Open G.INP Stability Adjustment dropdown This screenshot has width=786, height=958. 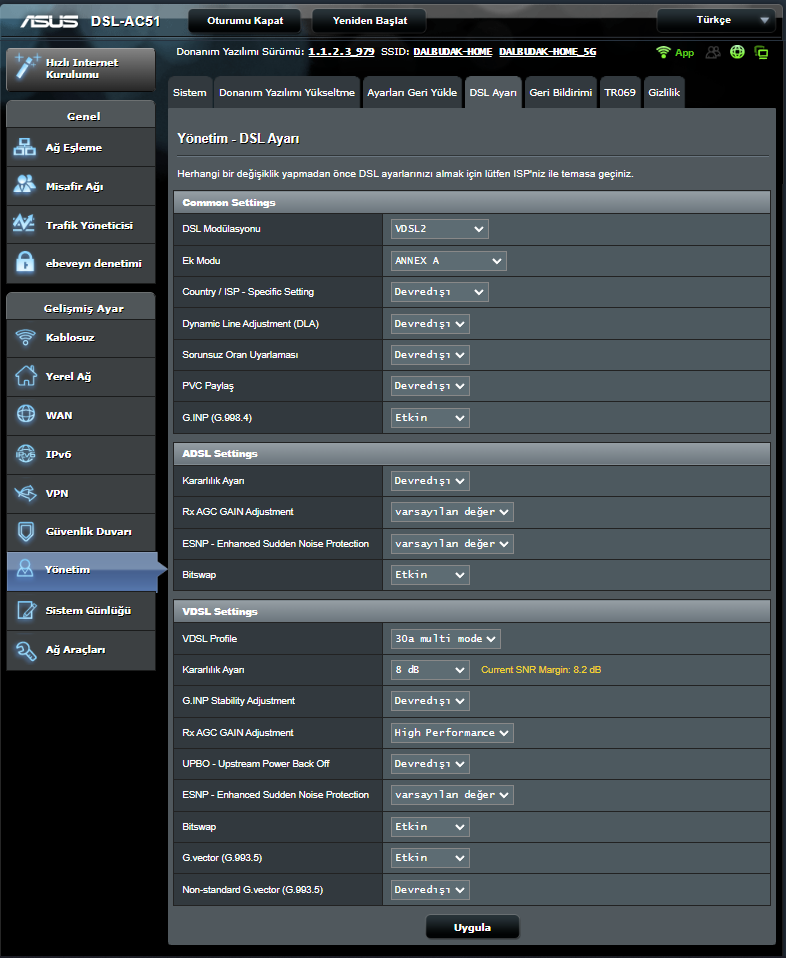(x=430, y=701)
